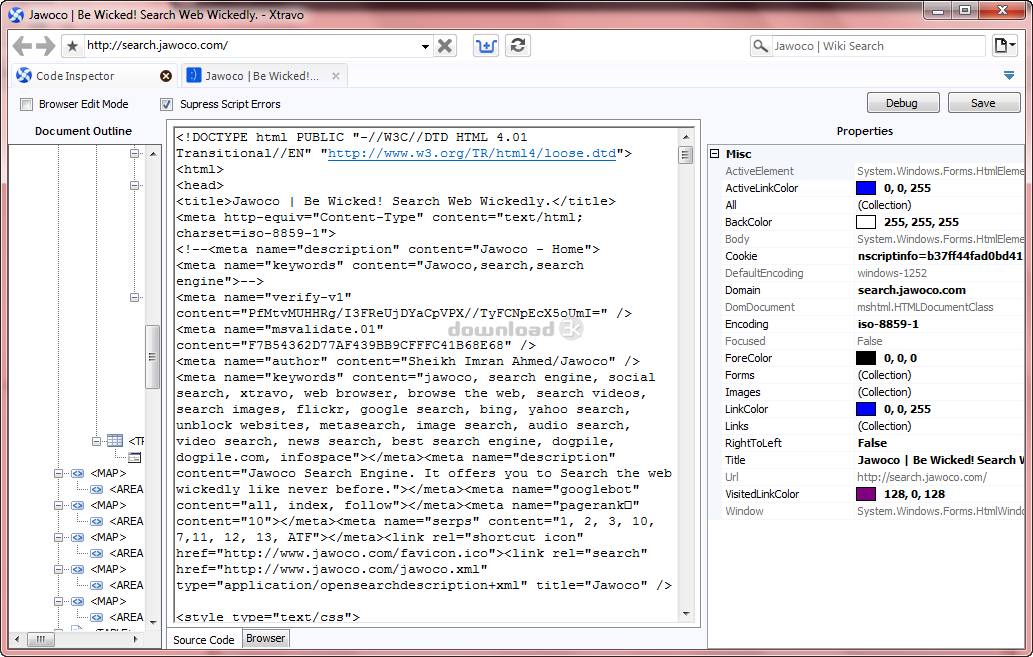Switch to the Browser view tab
The width and height of the screenshot is (1033, 657).
click(x=265, y=638)
